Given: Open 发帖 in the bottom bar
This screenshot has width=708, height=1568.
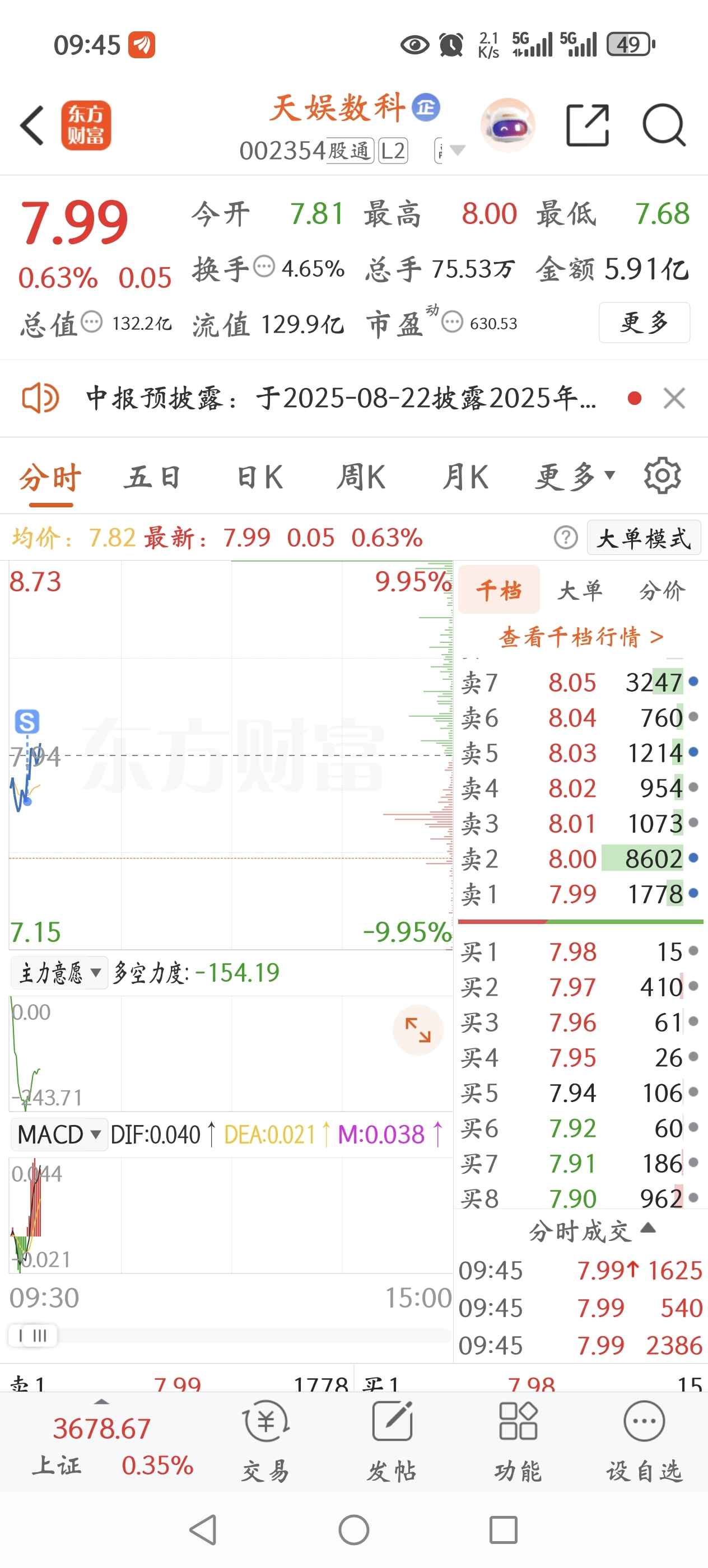Looking at the screenshot, I should (x=392, y=1441).
